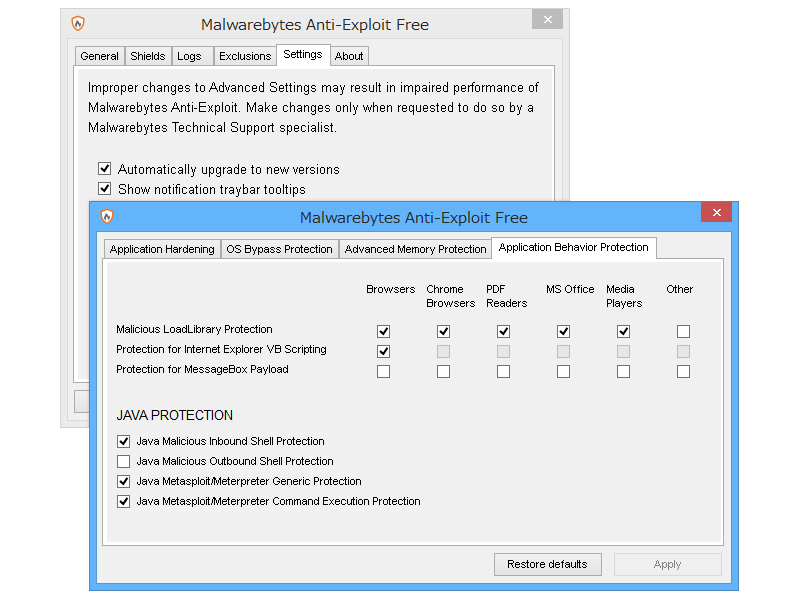Click the shield logo in the front dialog title
This screenshot has width=800, height=600.
click(x=107, y=216)
